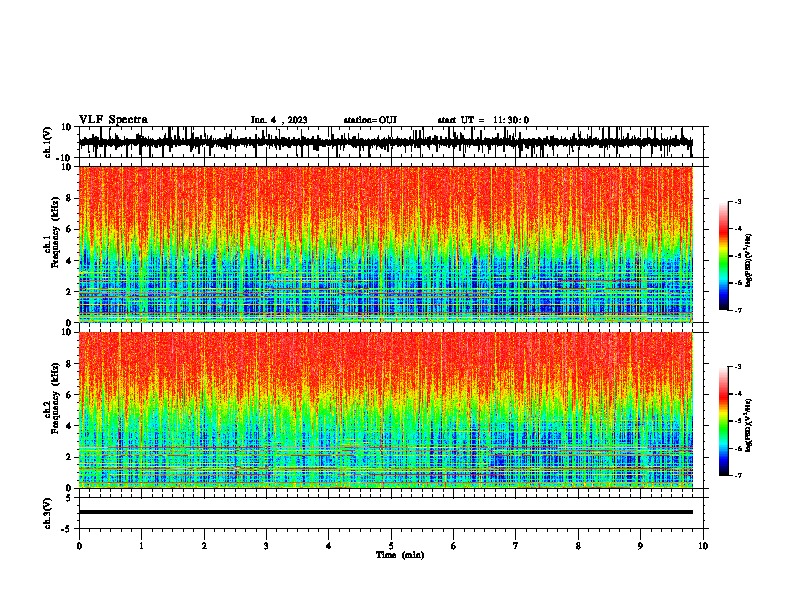Click the "VLF Spectra" plot title
This screenshot has width=792, height=612.
pyautogui.click(x=113, y=120)
